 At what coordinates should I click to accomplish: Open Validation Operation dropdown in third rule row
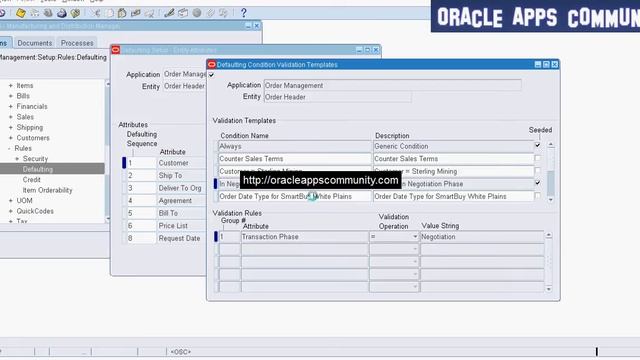click(415, 262)
